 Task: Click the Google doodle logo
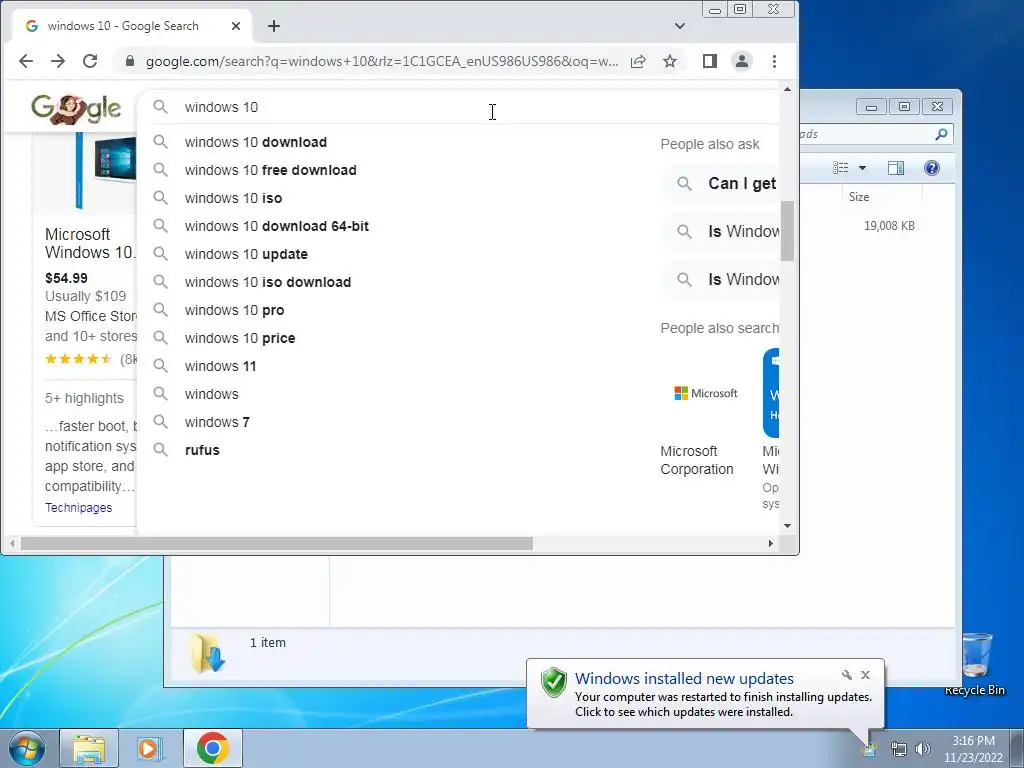[x=76, y=108]
